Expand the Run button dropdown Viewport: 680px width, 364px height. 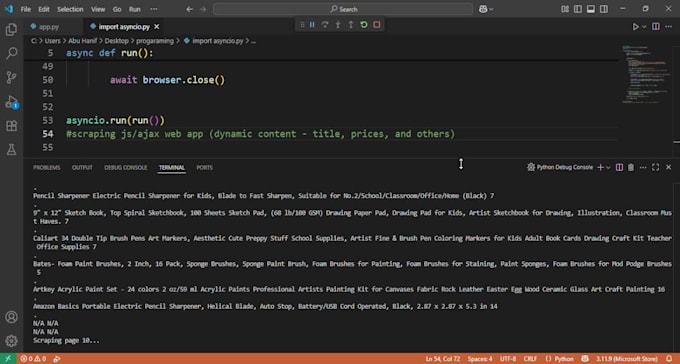[644, 27]
